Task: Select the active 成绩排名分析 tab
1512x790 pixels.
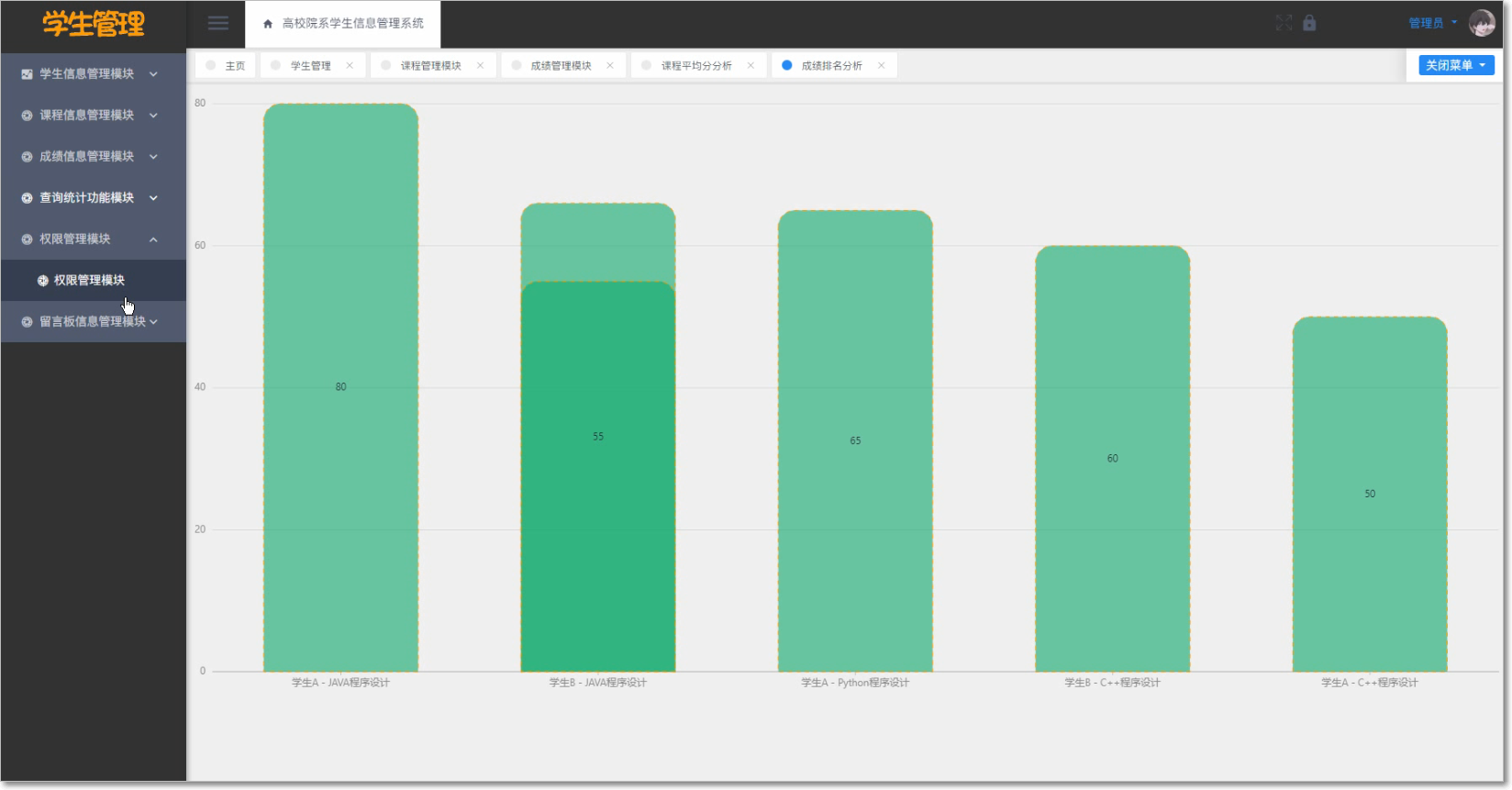Action: click(832, 65)
